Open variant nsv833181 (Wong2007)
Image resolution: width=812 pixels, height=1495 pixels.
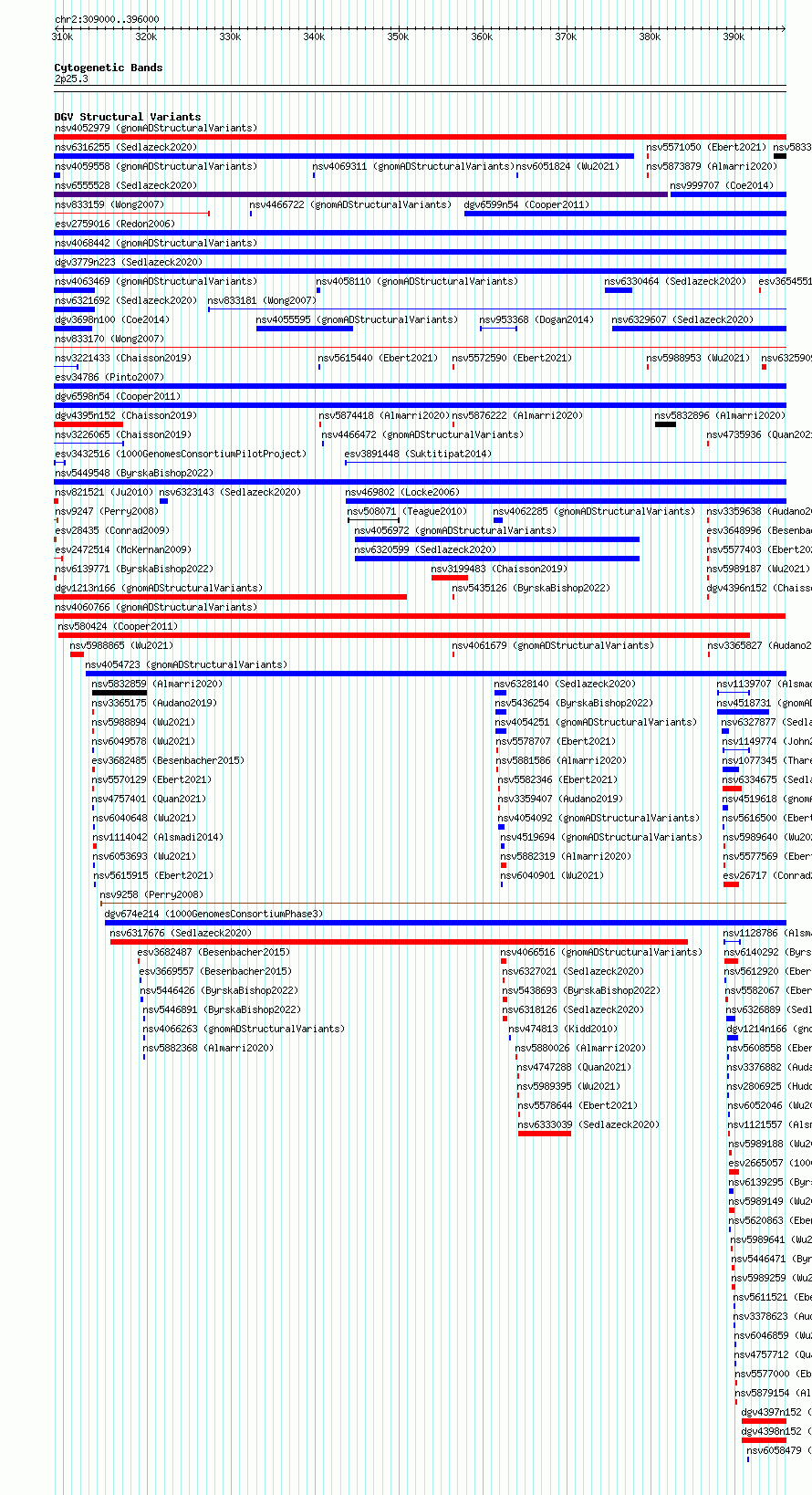pos(263,300)
